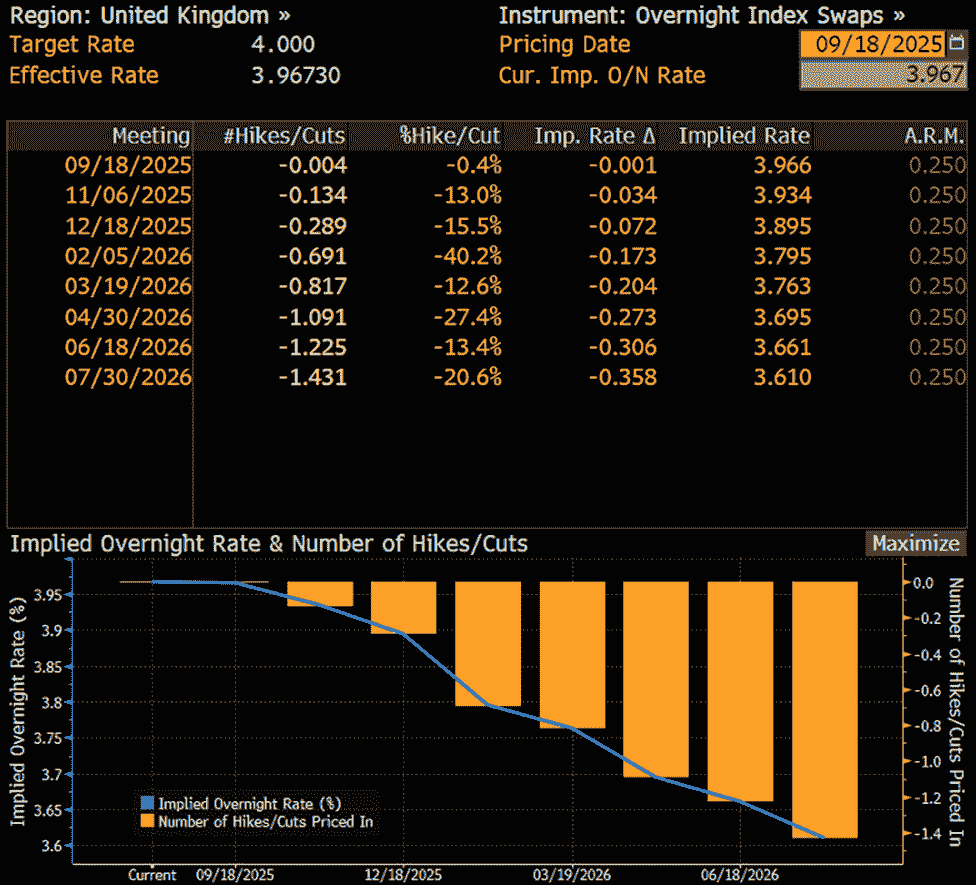Click the 12/18/2025 label on chart axis
This screenshot has height=885, width=976.
[403, 874]
